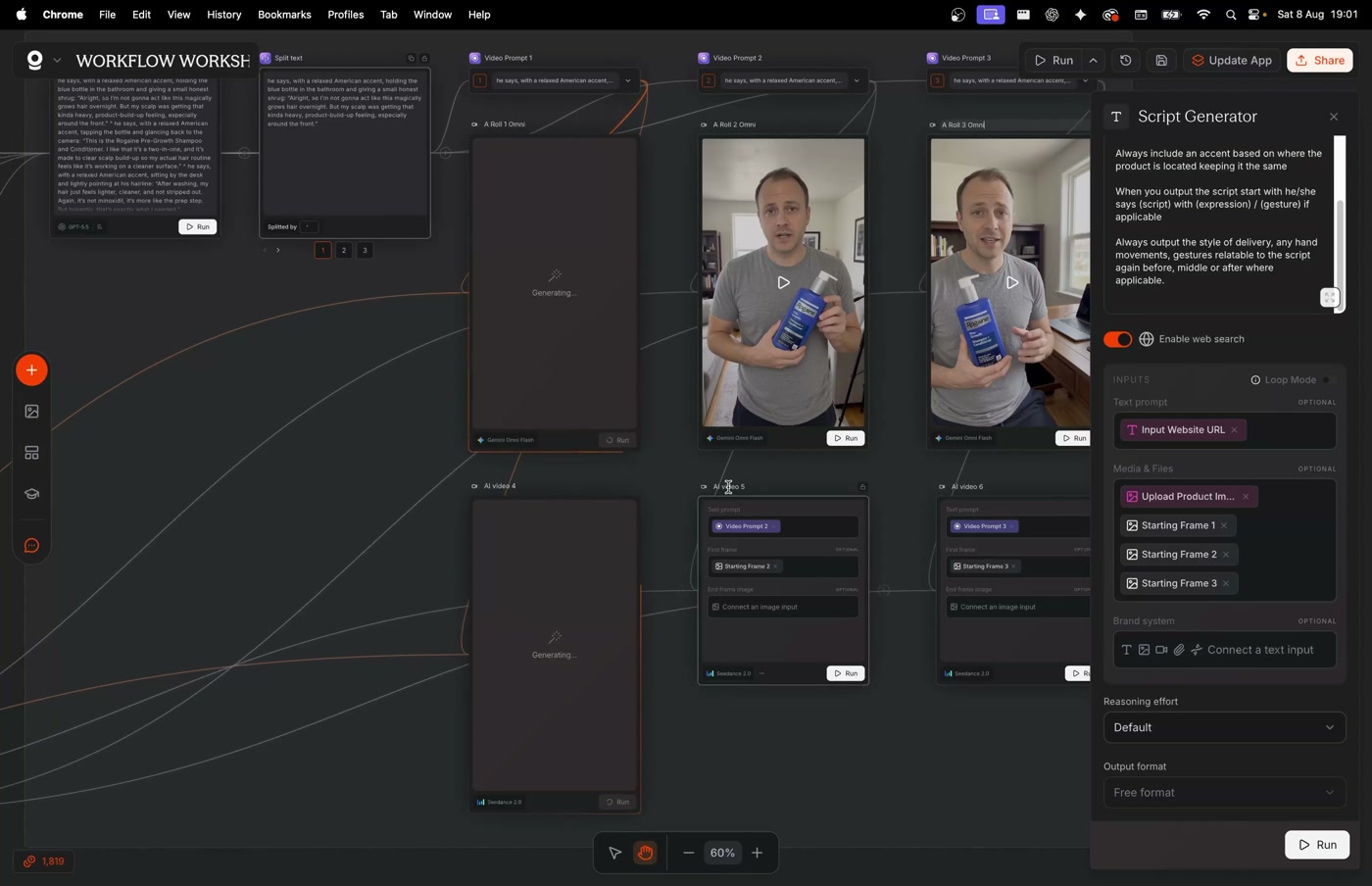Open version history clock icon
1372x886 pixels.
(x=1126, y=61)
